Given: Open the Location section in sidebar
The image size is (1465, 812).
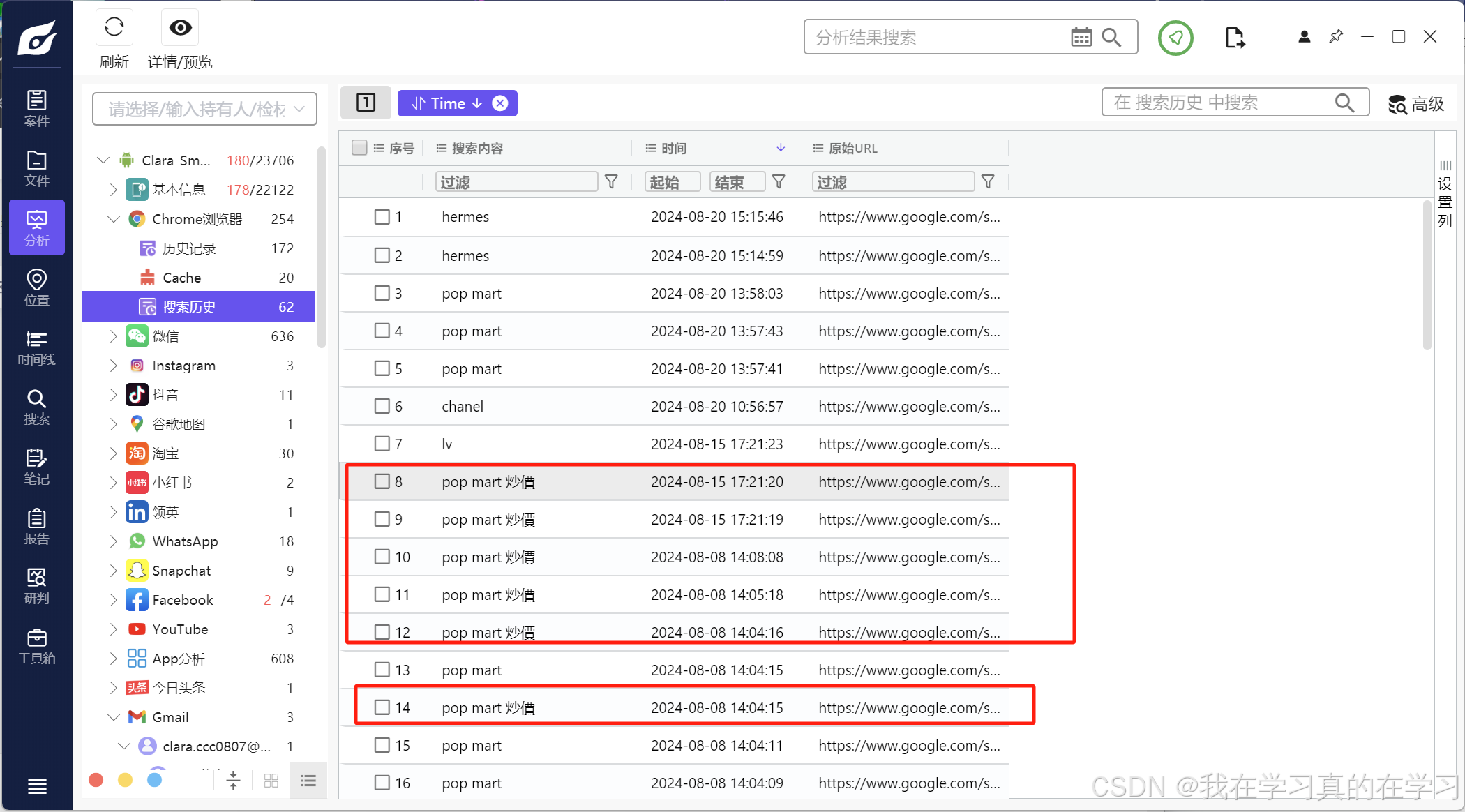Looking at the screenshot, I should point(36,287).
